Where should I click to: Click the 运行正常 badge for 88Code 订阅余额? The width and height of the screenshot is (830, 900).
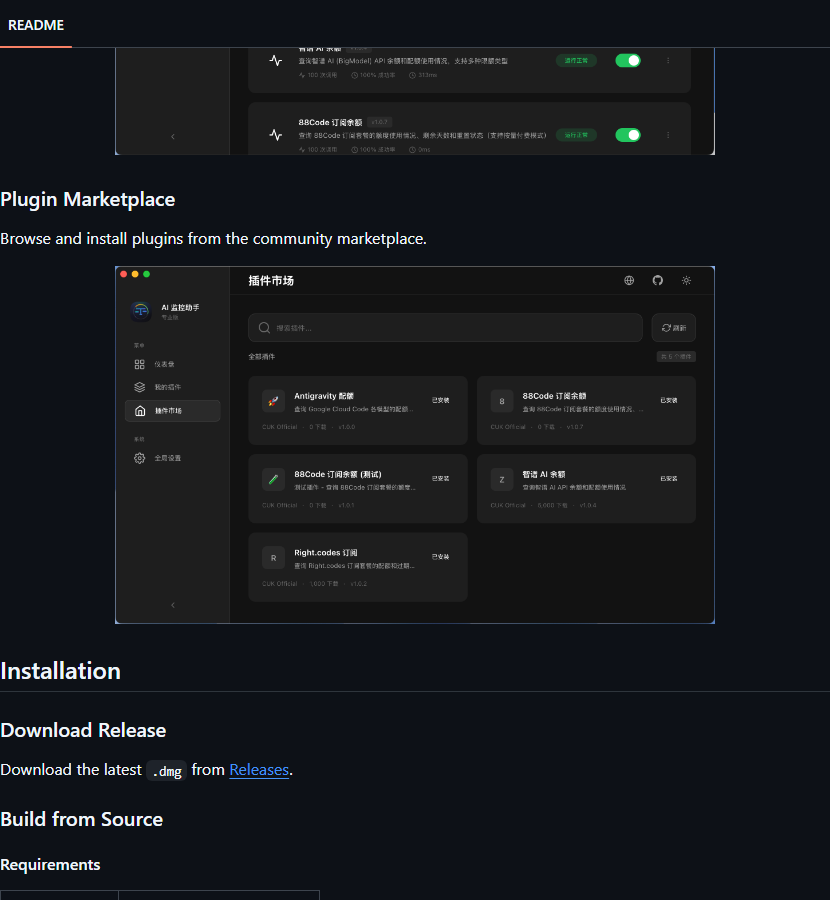click(x=576, y=135)
